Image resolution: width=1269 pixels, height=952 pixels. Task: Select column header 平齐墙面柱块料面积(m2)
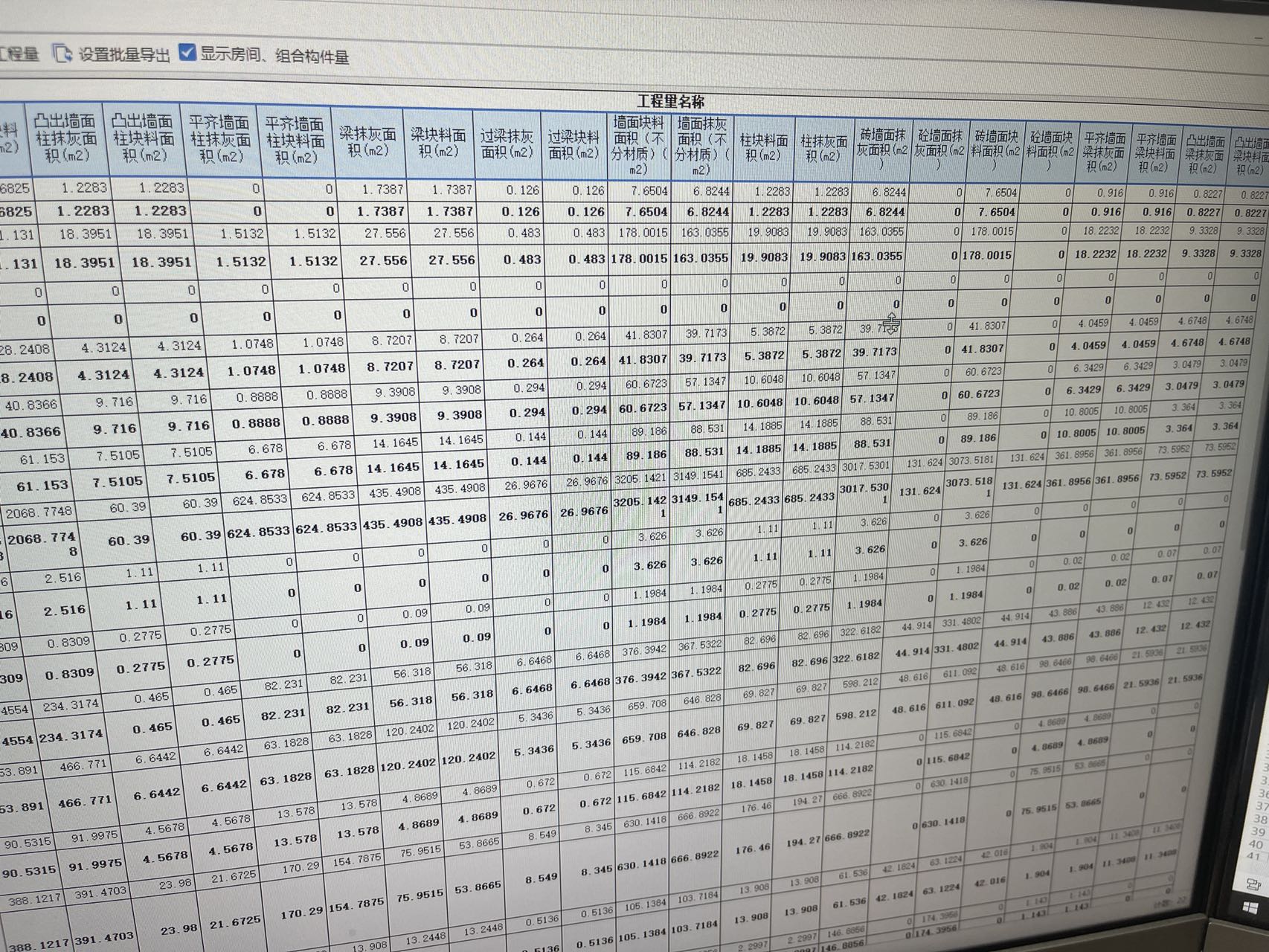[x=295, y=140]
